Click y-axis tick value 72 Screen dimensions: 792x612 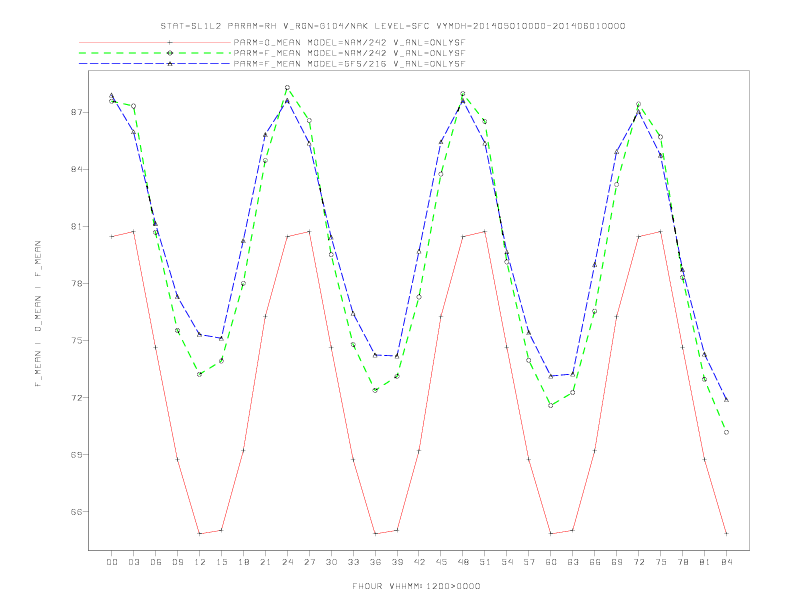76,397
